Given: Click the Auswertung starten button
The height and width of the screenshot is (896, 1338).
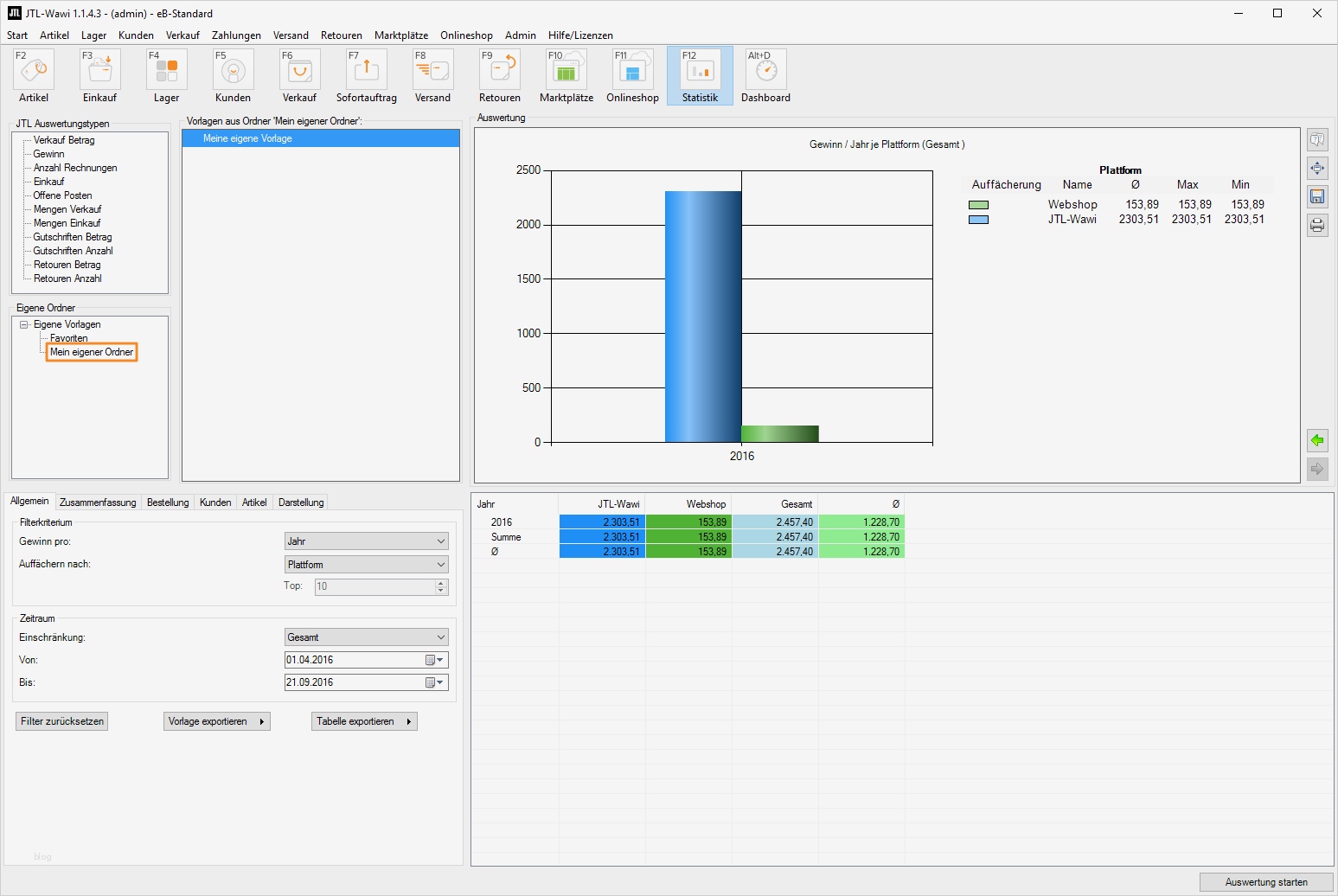Looking at the screenshot, I should (x=1266, y=882).
